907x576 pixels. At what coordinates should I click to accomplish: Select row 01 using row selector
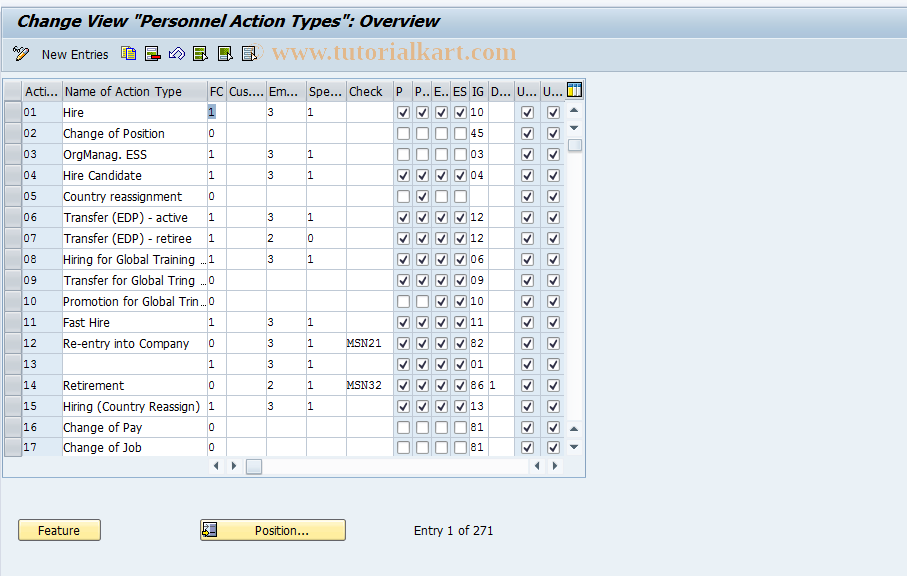coord(13,112)
